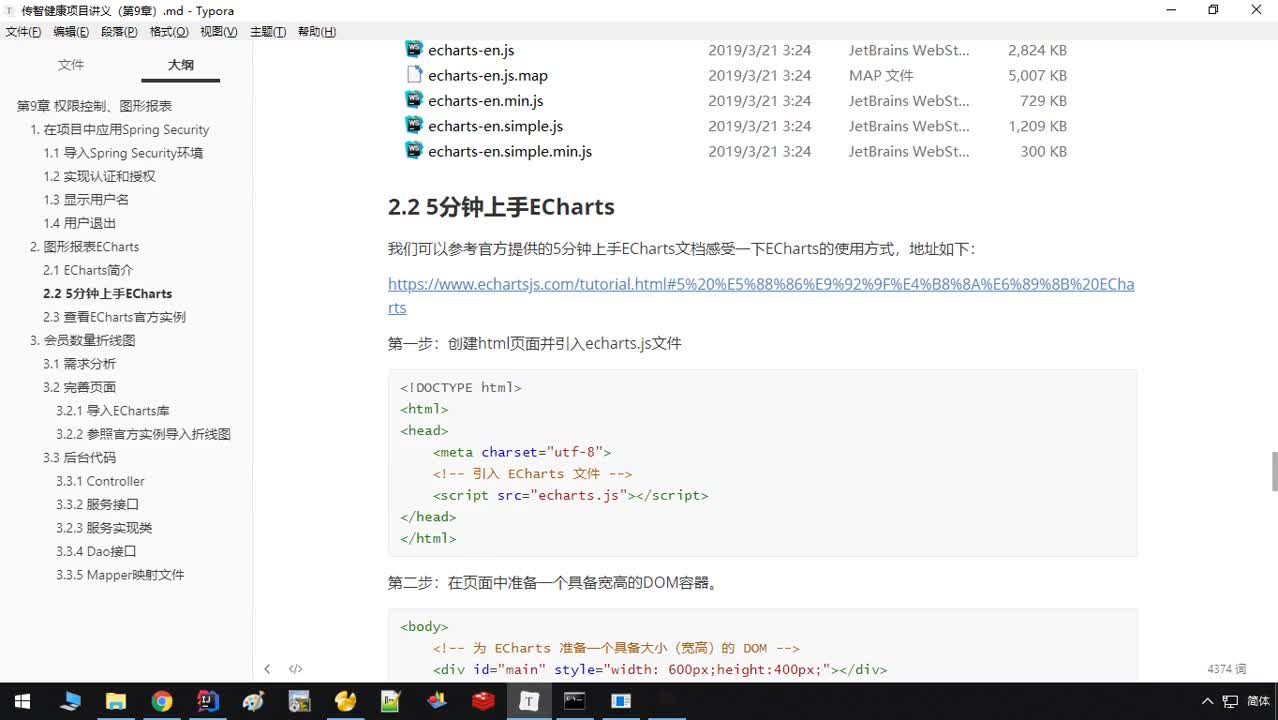Show word count 4374 词 details
The width and height of the screenshot is (1278, 720).
click(x=1227, y=669)
